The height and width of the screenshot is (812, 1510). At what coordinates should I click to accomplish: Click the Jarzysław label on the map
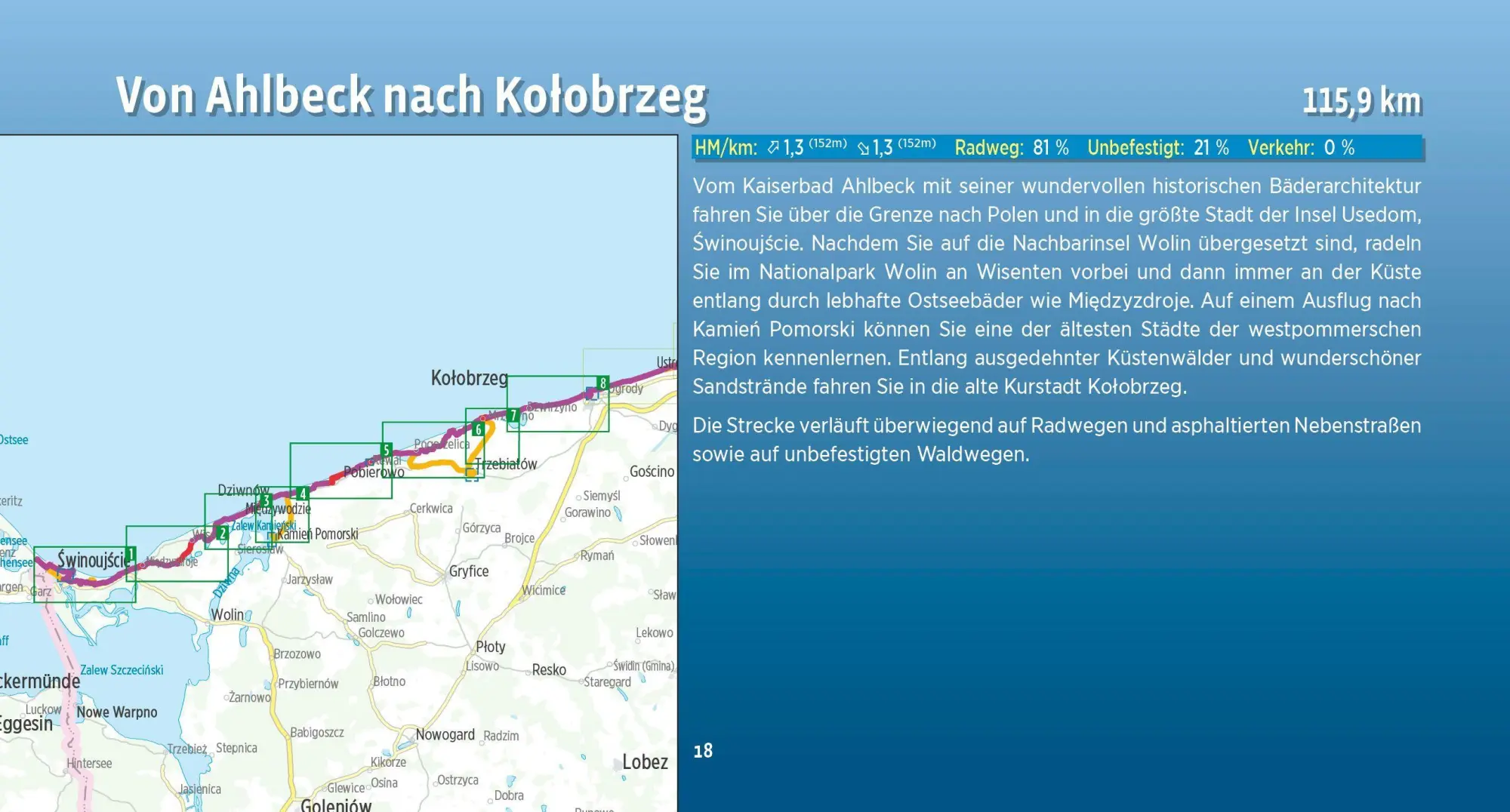coord(310,580)
